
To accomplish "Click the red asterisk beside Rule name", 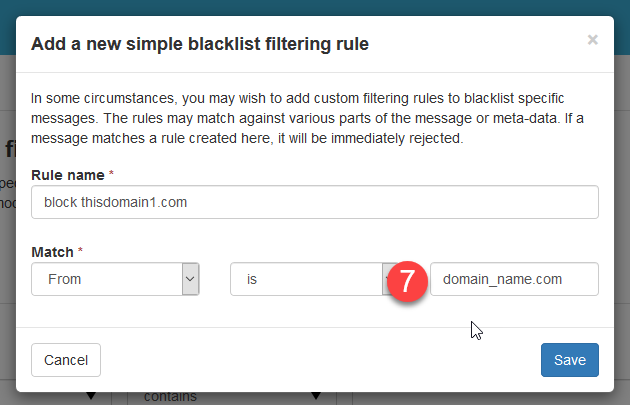I will [x=111, y=175].
